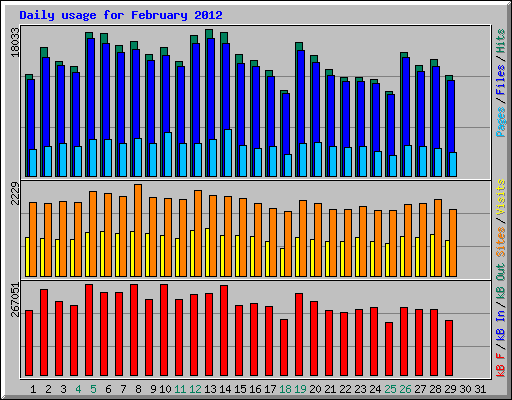Image resolution: width=512 pixels, height=400 pixels.
Task: Click the orange sites bar for day 1
Action: [33, 239]
